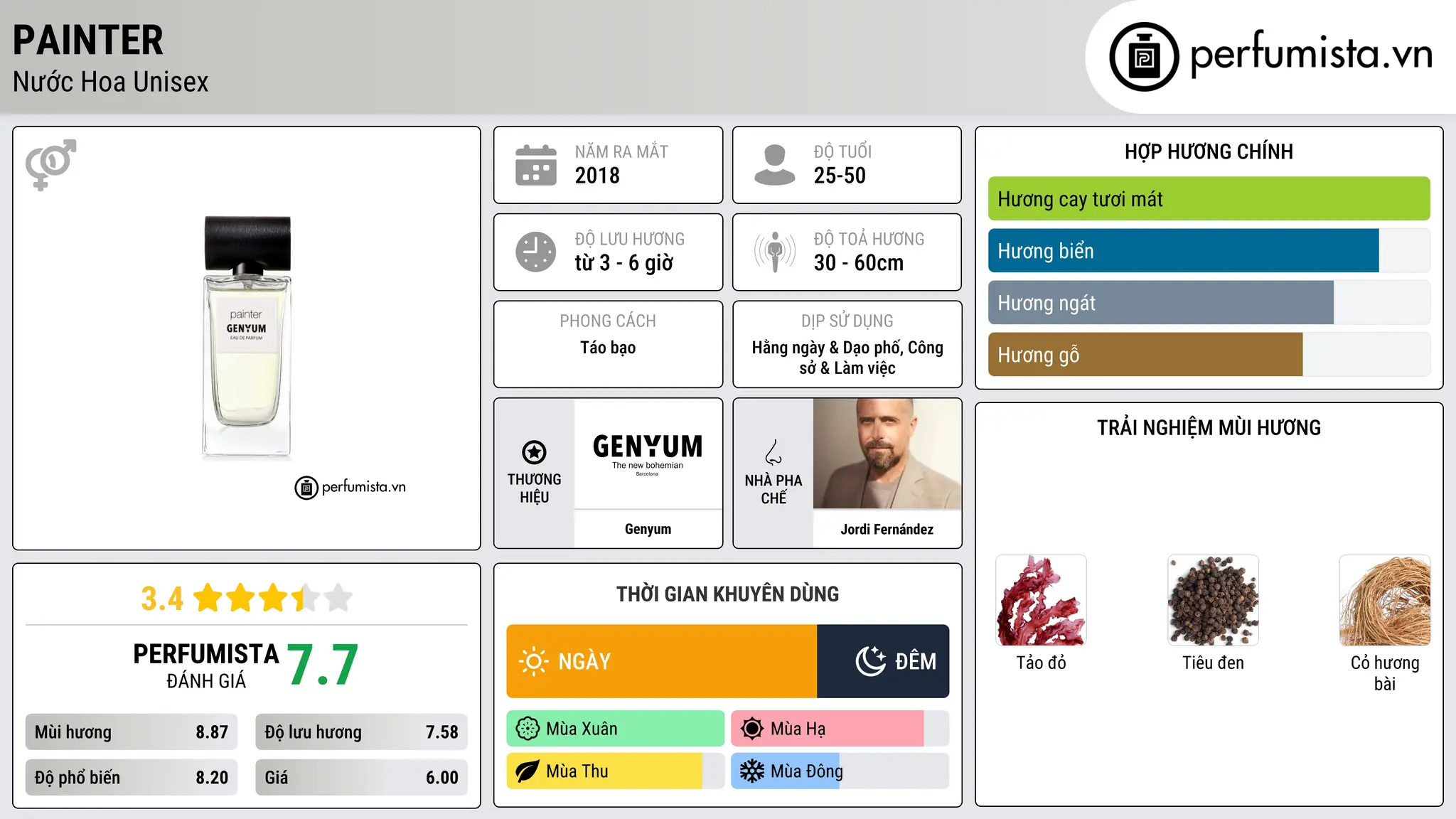Click the calendar icon beside NĂM RA MẮT
The height and width of the screenshot is (819, 1456).
click(536, 165)
